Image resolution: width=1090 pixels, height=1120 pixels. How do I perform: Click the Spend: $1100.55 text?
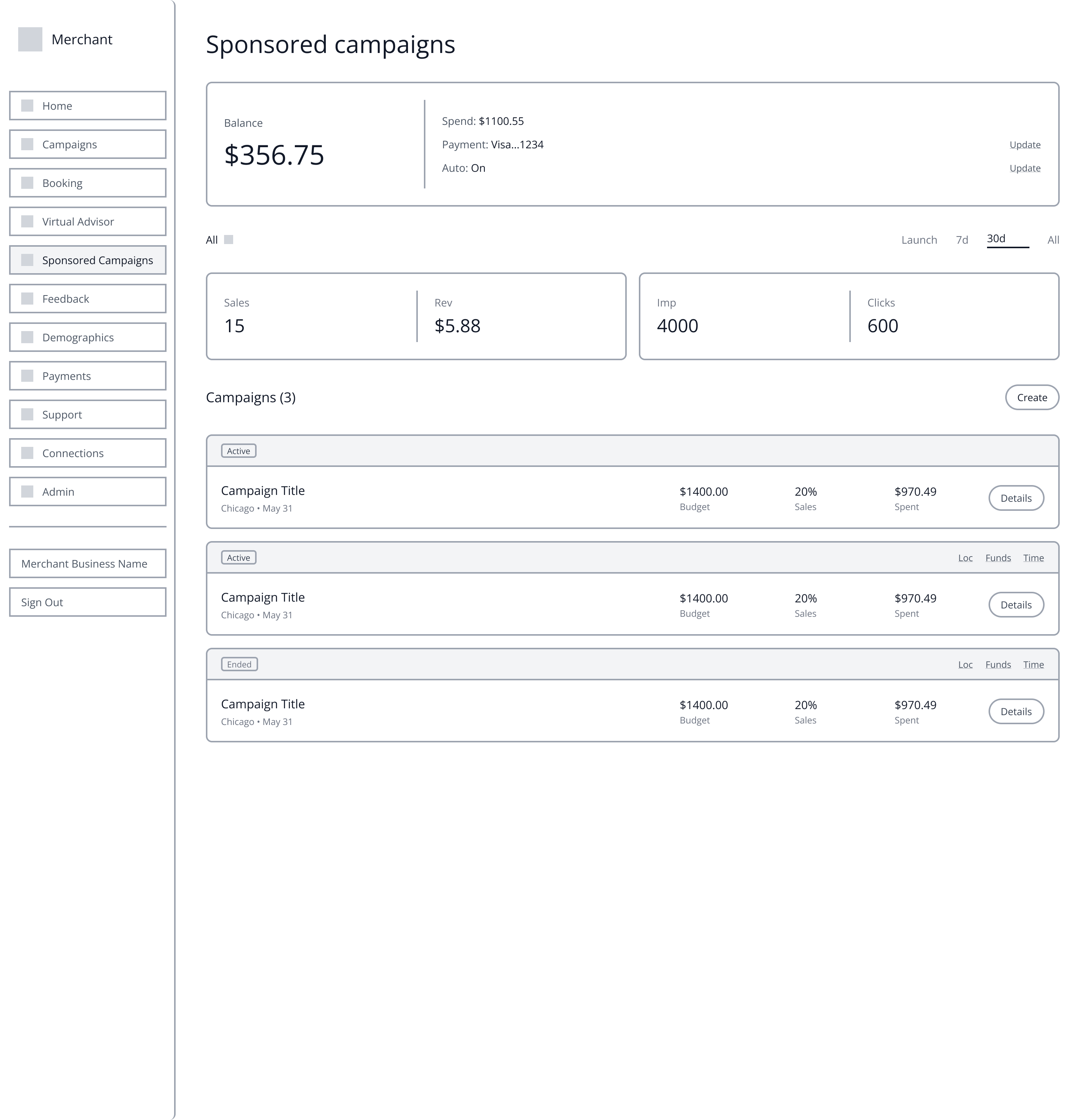tap(483, 121)
